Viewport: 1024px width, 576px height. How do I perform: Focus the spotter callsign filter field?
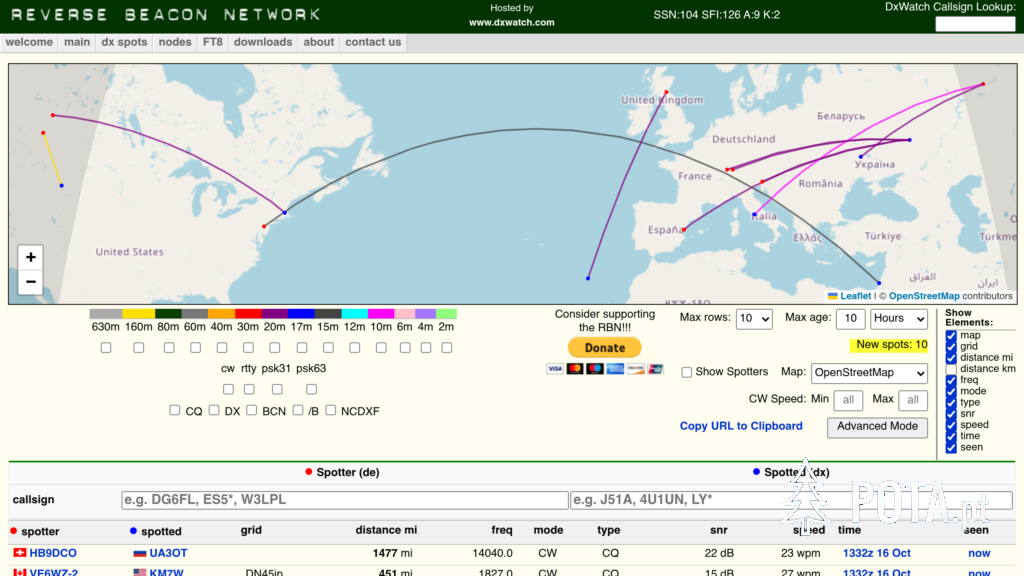(345, 500)
